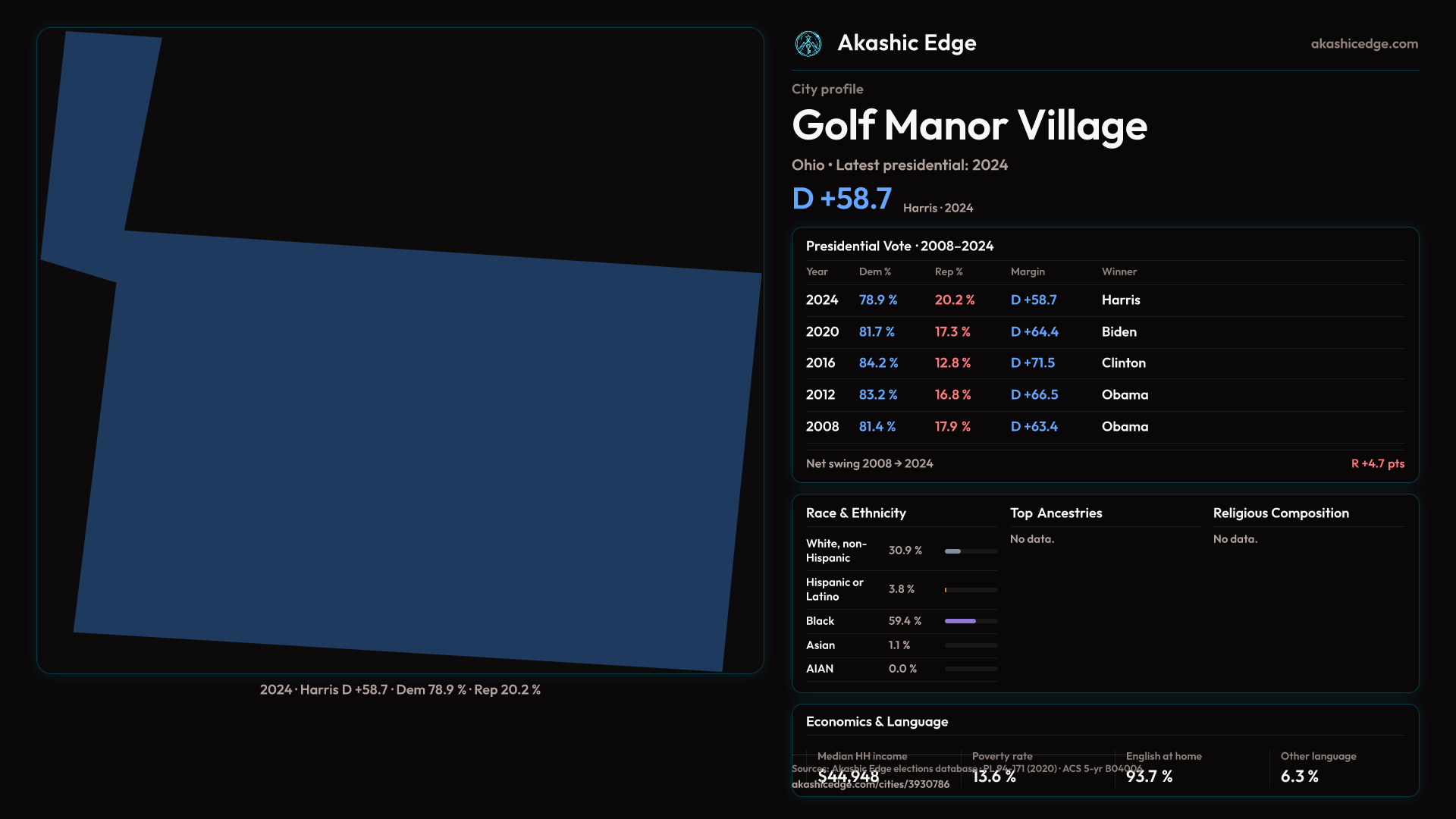Click the Race & Ethnicity heading
Image resolution: width=1456 pixels, height=819 pixels.
pyautogui.click(x=855, y=513)
